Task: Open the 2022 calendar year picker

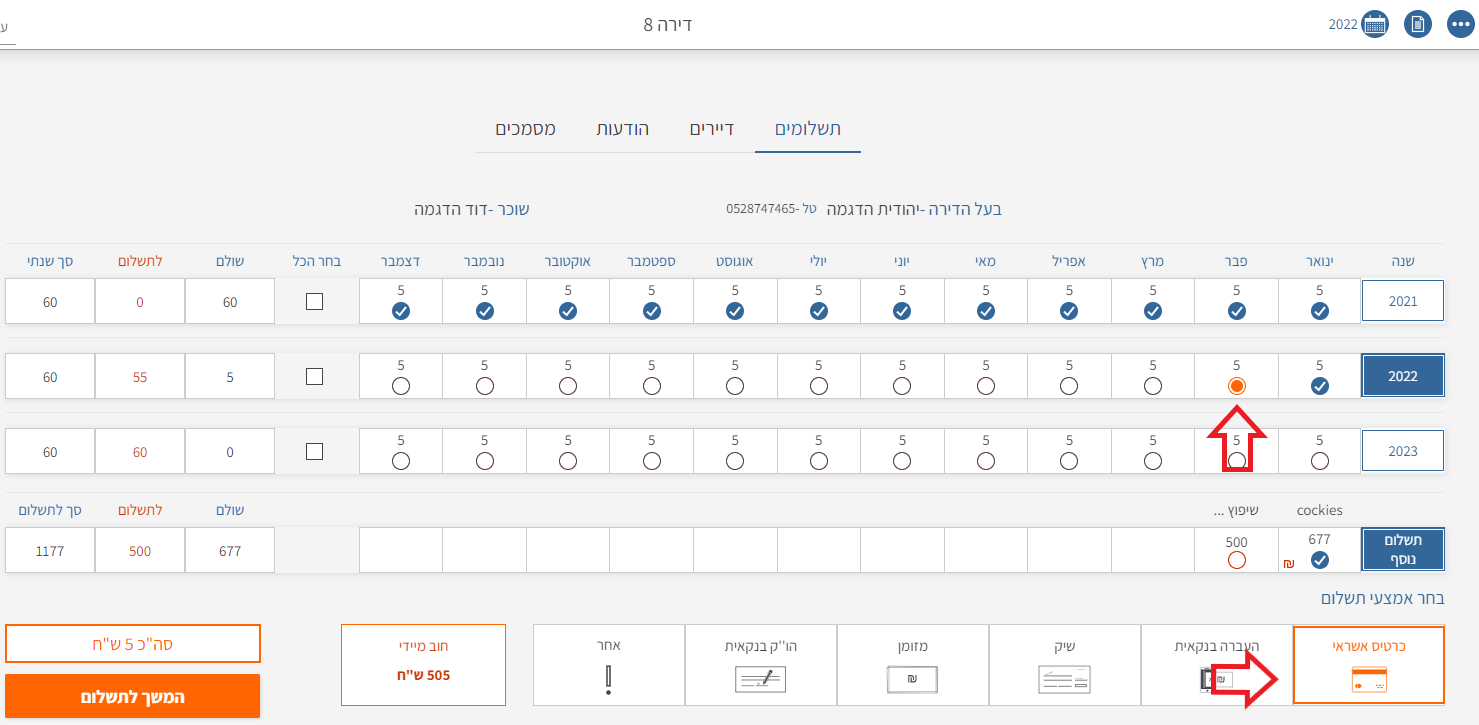Action: pyautogui.click(x=1375, y=24)
